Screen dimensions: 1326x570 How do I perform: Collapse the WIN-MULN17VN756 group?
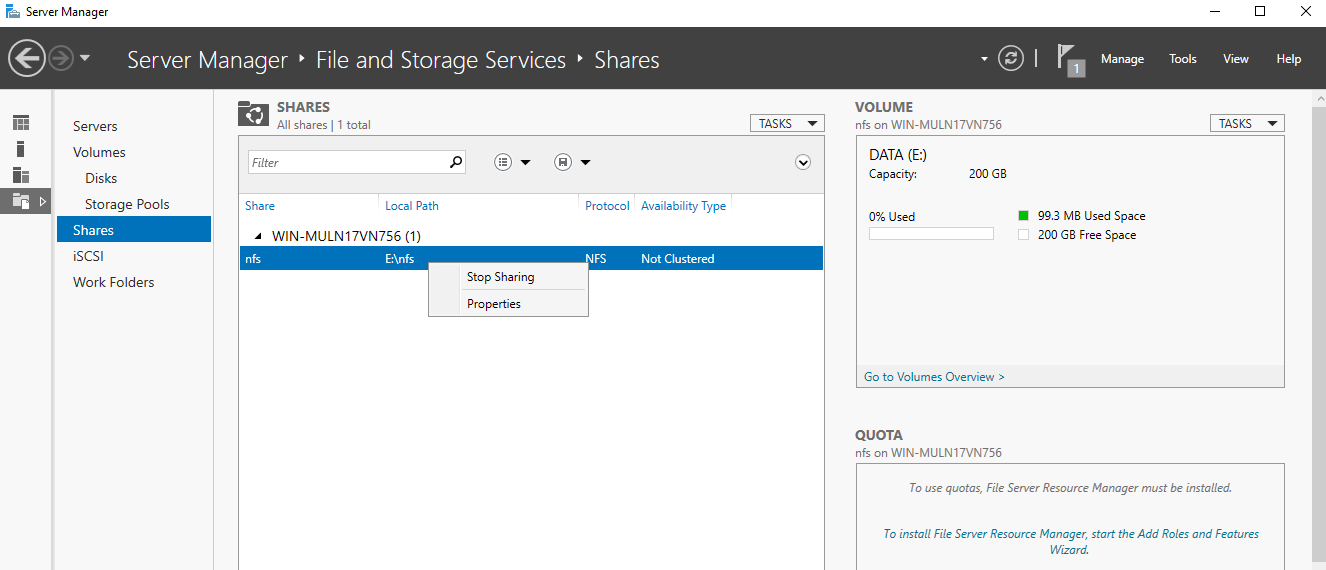[x=258, y=236]
